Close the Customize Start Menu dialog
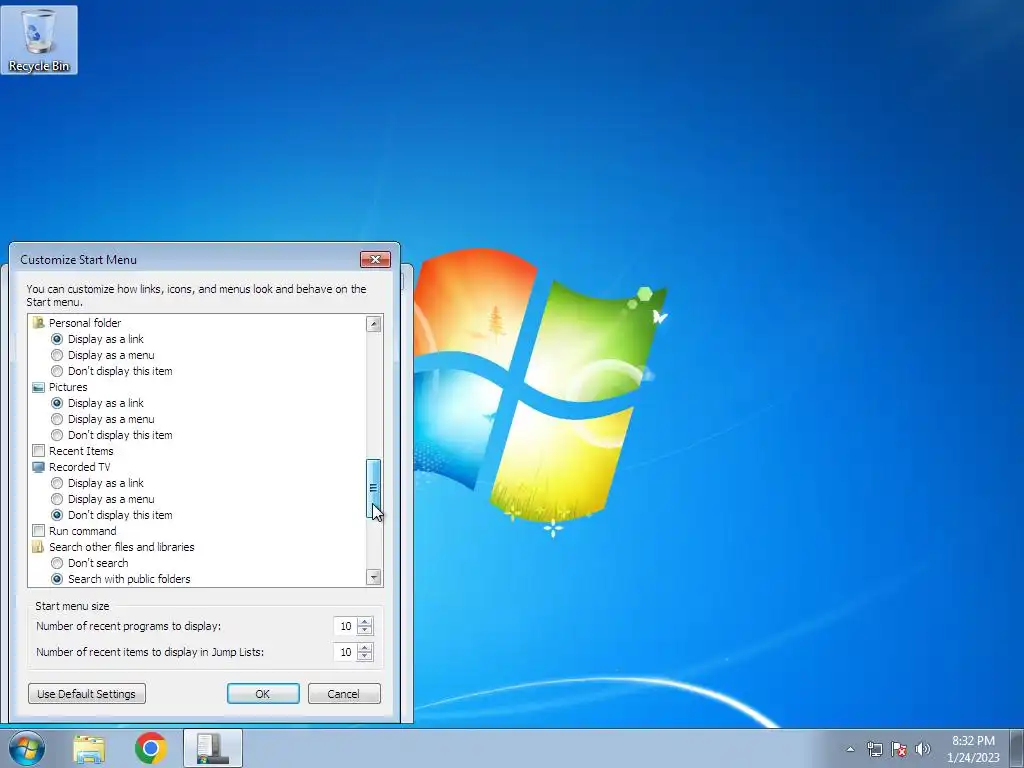 click(x=376, y=259)
